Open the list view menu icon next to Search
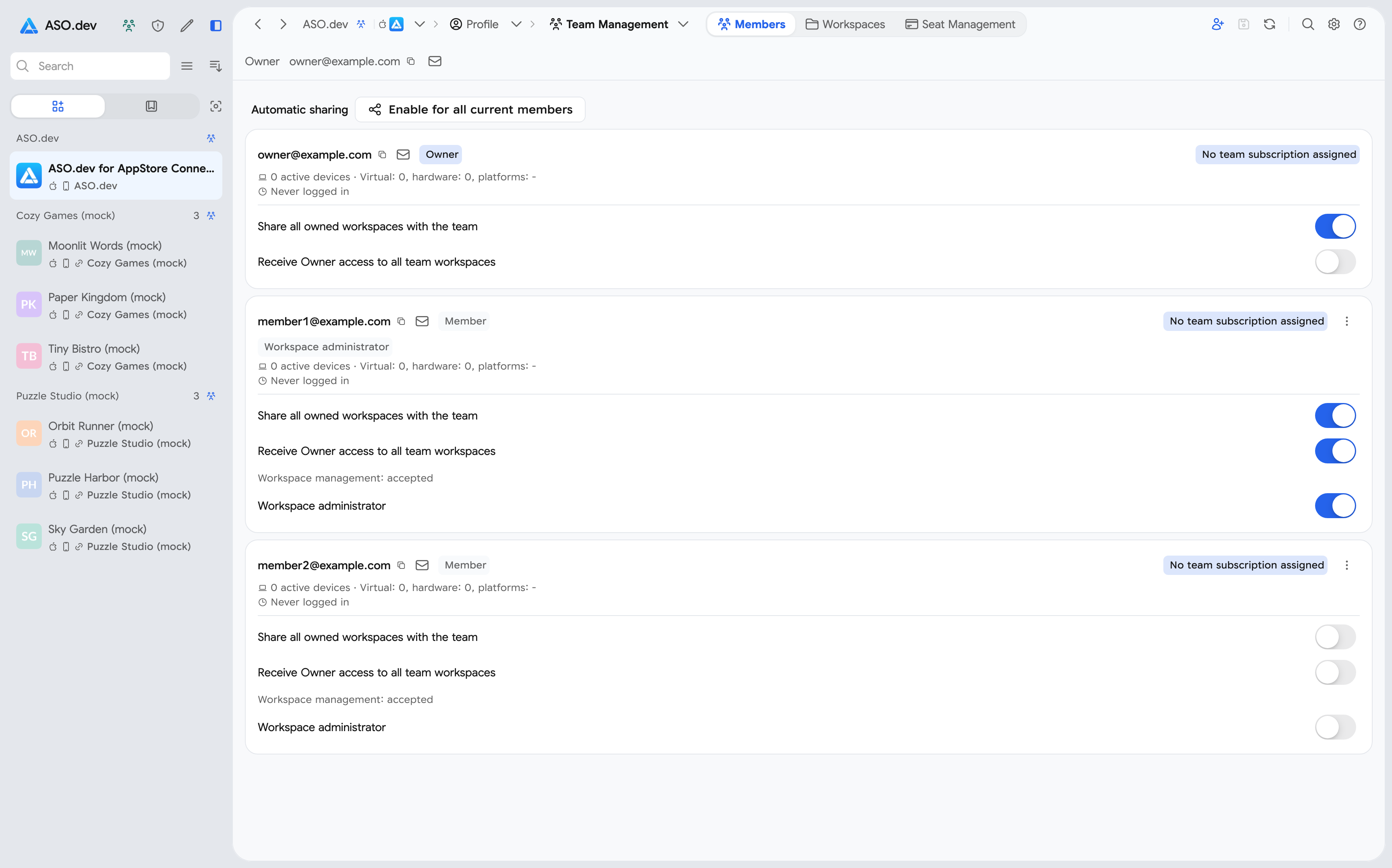1392x868 pixels. (x=186, y=66)
